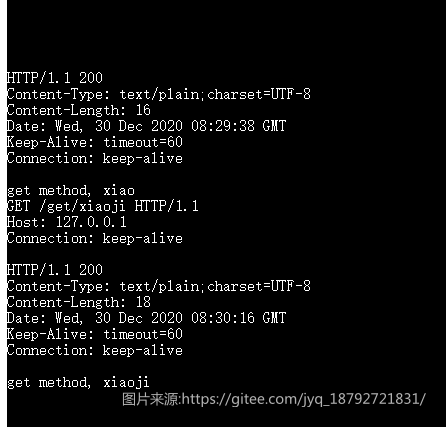Click the second Keep-Alive: timeout=60 line
446x427 pixels.
[x=95, y=334]
